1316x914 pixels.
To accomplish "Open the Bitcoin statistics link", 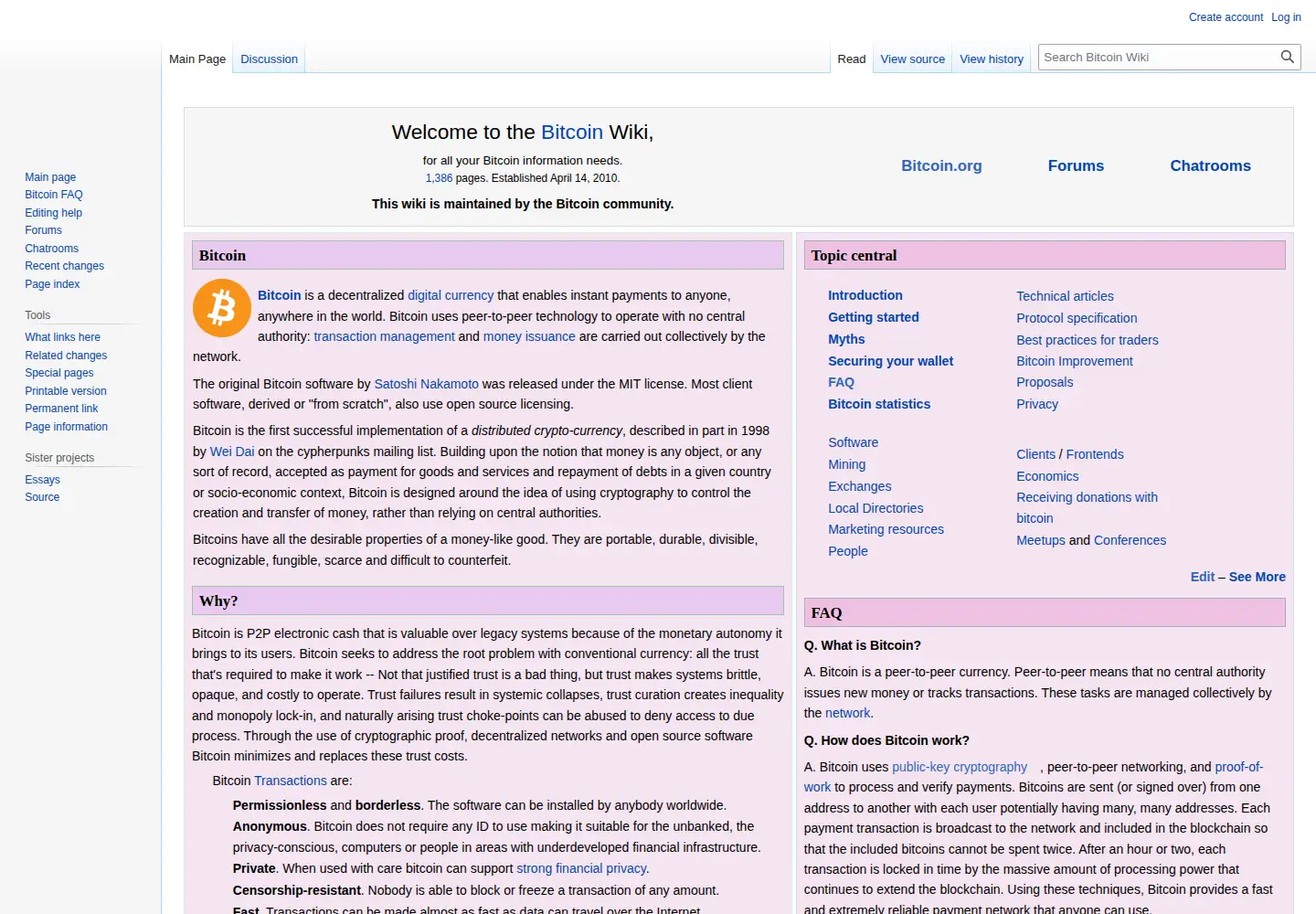I will 879,404.
